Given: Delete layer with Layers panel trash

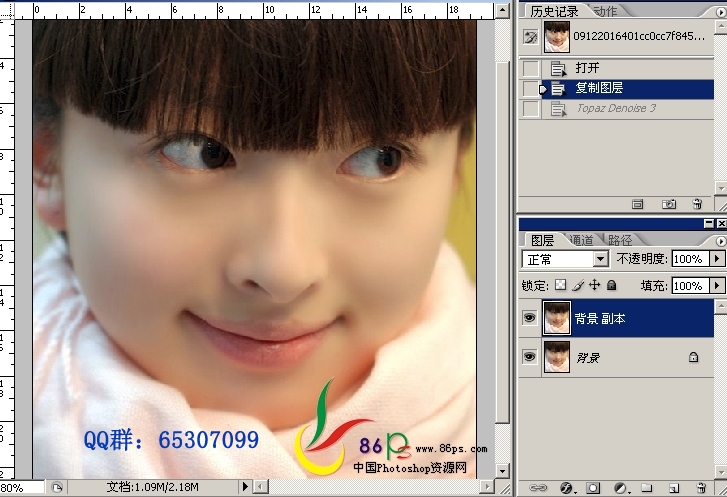Looking at the screenshot, I should coord(701,487).
